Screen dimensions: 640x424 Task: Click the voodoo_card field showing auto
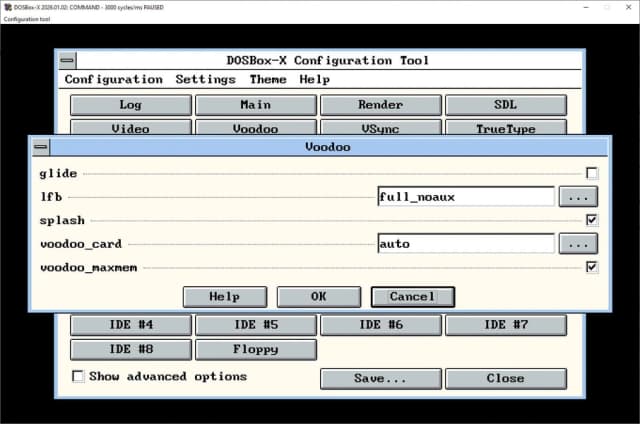(x=466, y=244)
